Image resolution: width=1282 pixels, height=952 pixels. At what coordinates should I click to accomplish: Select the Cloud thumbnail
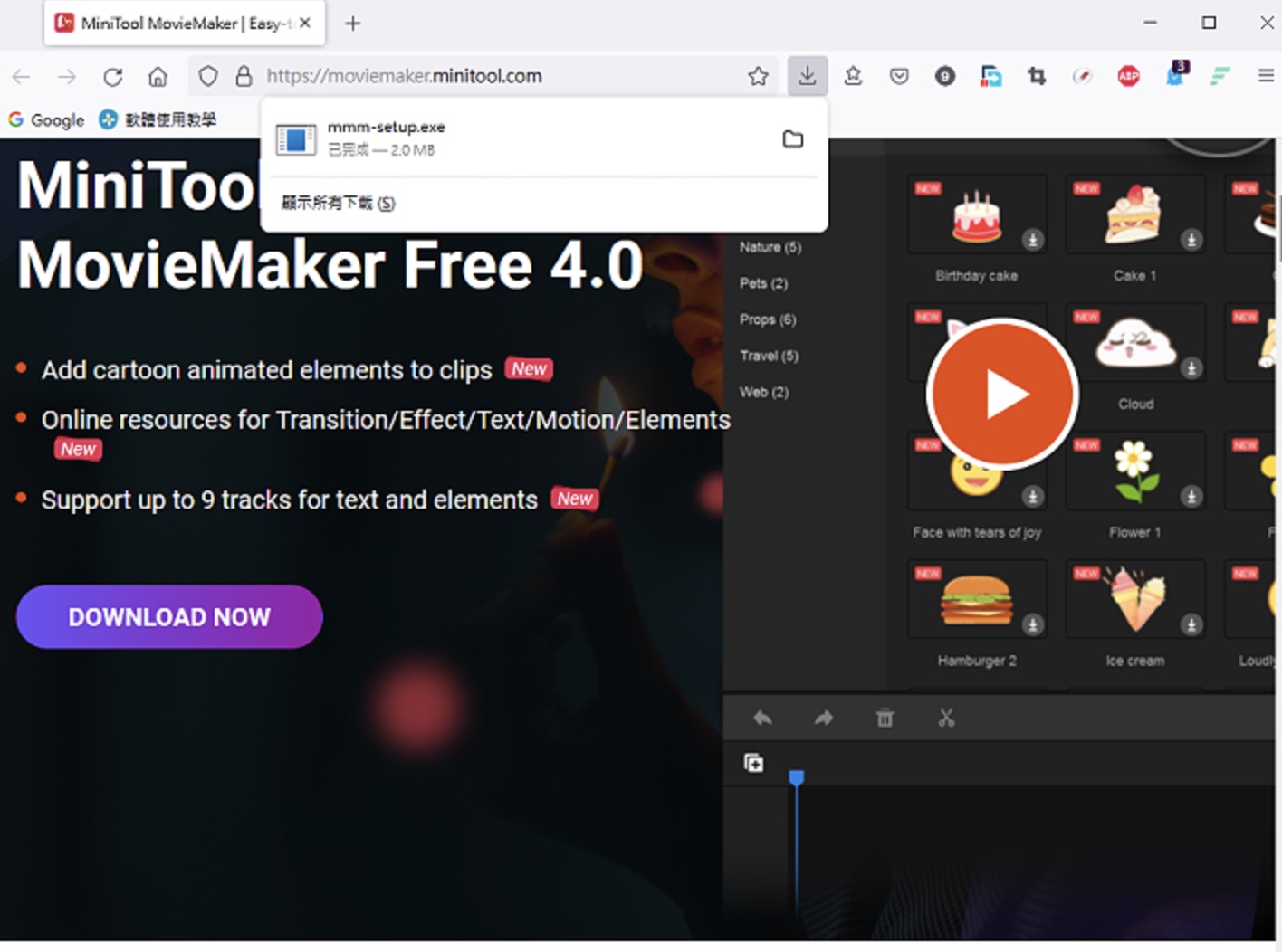(x=1135, y=343)
